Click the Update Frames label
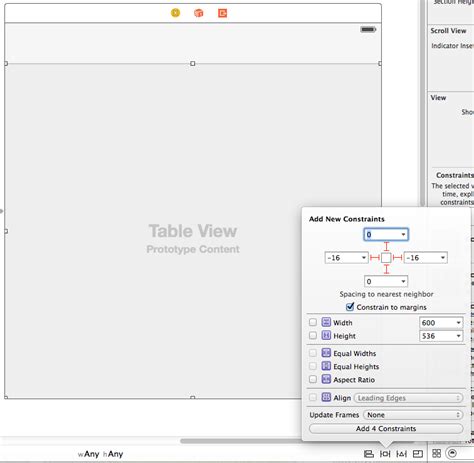The height and width of the screenshot is (463, 474). (334, 415)
